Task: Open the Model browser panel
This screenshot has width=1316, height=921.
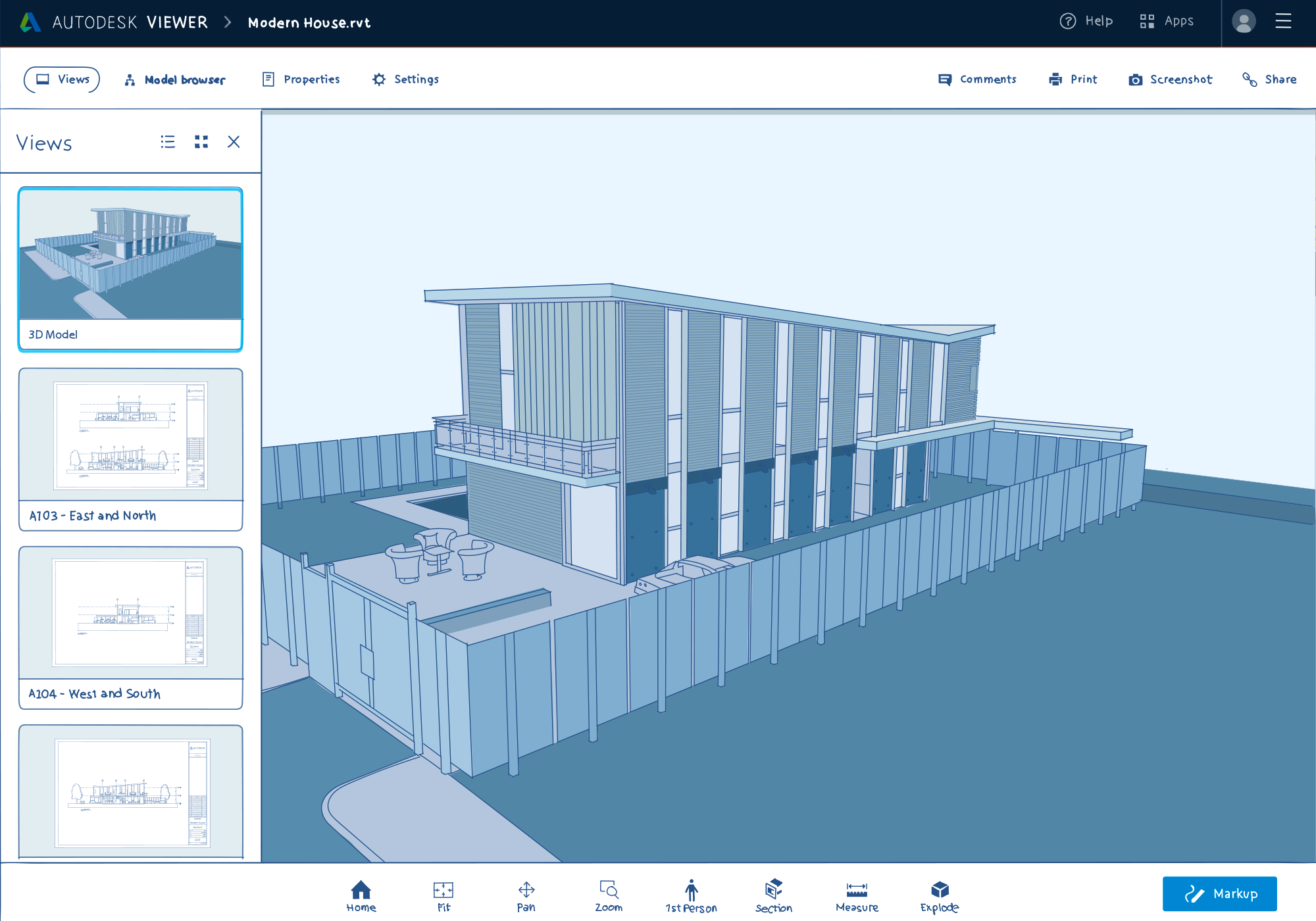Action: (x=175, y=80)
